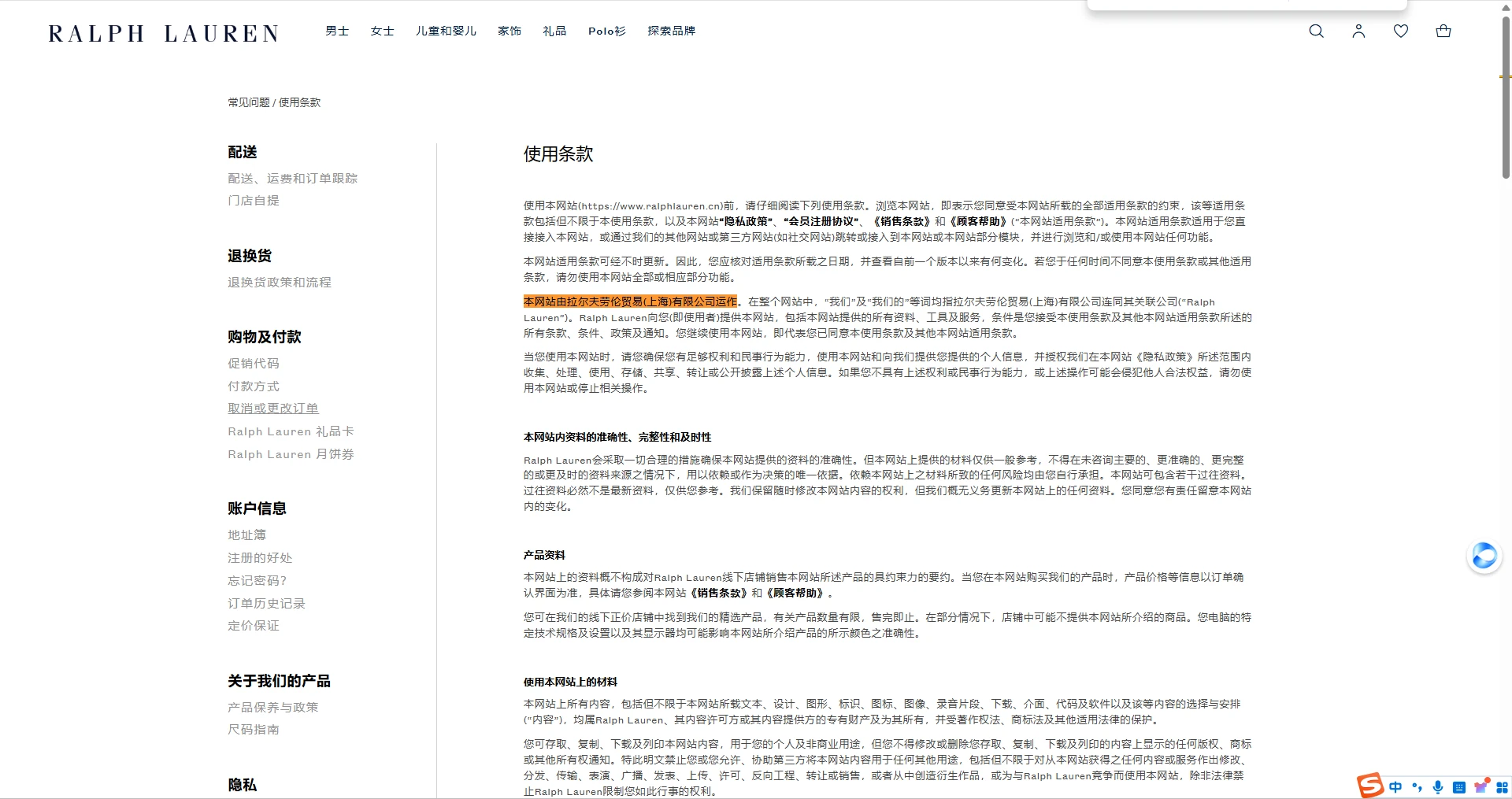Image resolution: width=1512 pixels, height=799 pixels.
Task: Open the Polo衫 menu
Action: tap(606, 31)
